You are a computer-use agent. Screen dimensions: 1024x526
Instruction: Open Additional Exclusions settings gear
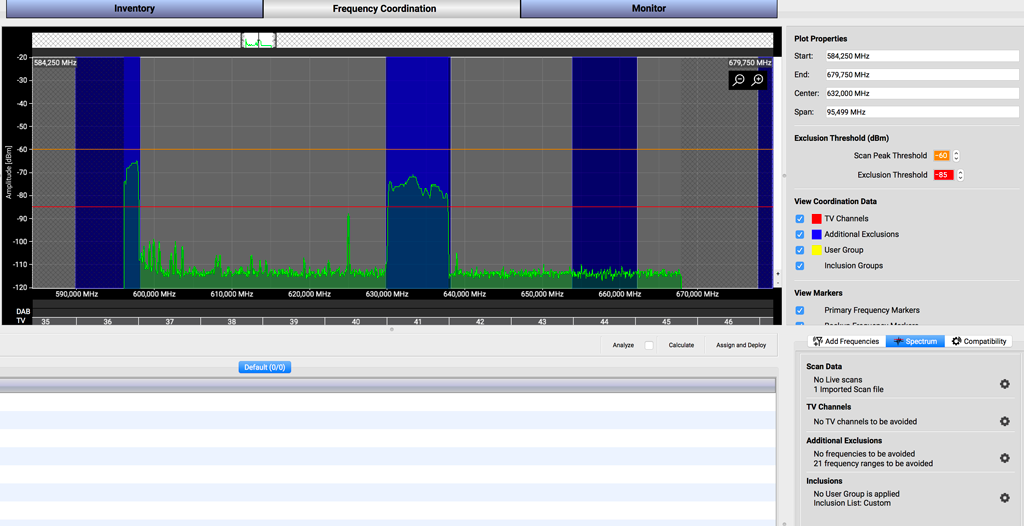pyautogui.click(x=1004, y=458)
